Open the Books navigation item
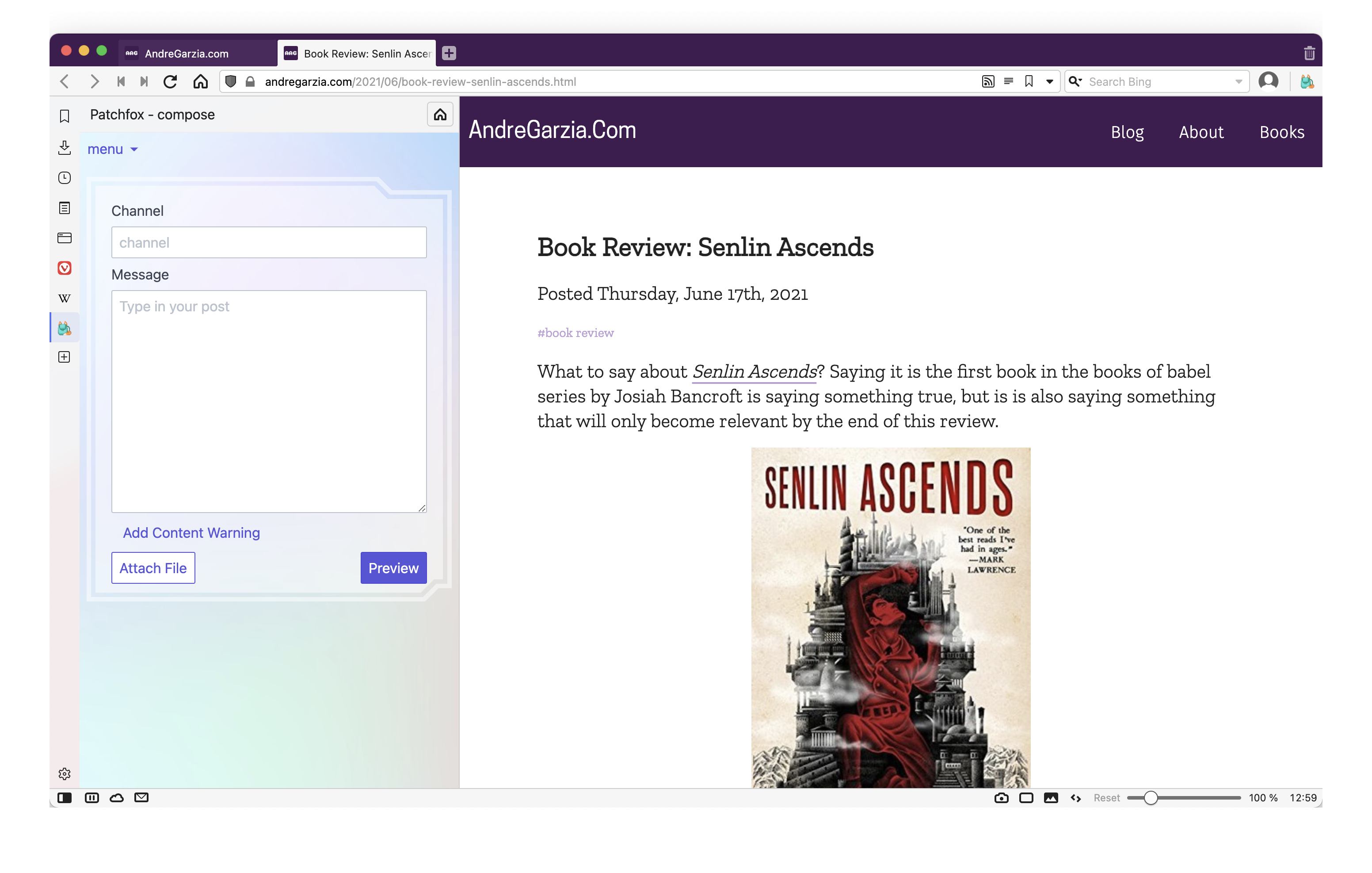This screenshot has height=873, width=1372. pyautogui.click(x=1281, y=132)
